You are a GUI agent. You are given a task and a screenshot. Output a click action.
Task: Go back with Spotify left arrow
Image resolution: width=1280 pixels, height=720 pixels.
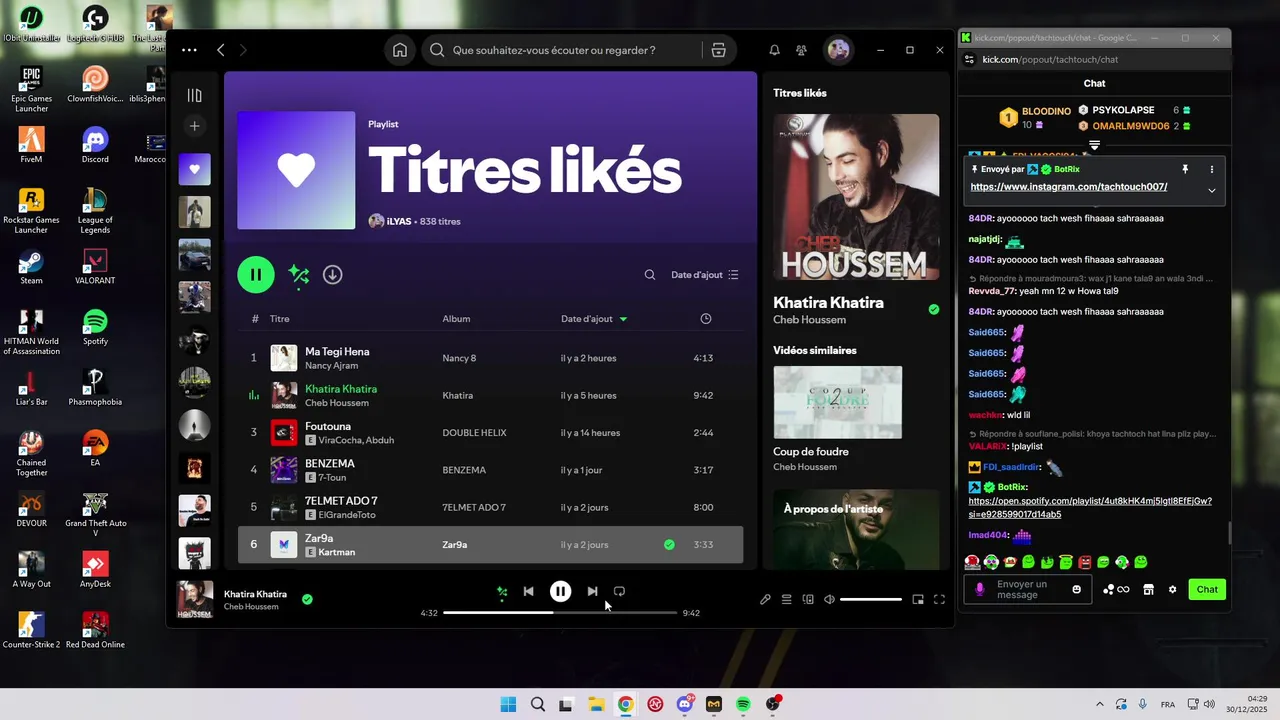[221, 50]
